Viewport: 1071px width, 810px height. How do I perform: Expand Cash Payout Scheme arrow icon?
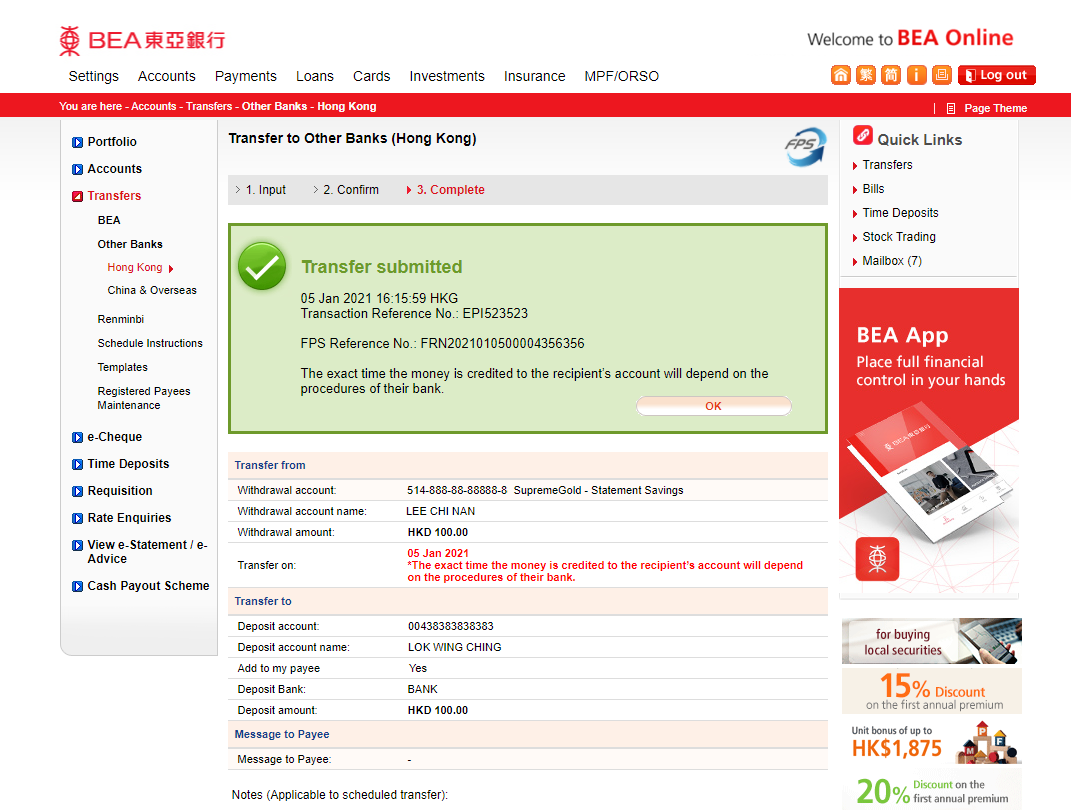77,586
